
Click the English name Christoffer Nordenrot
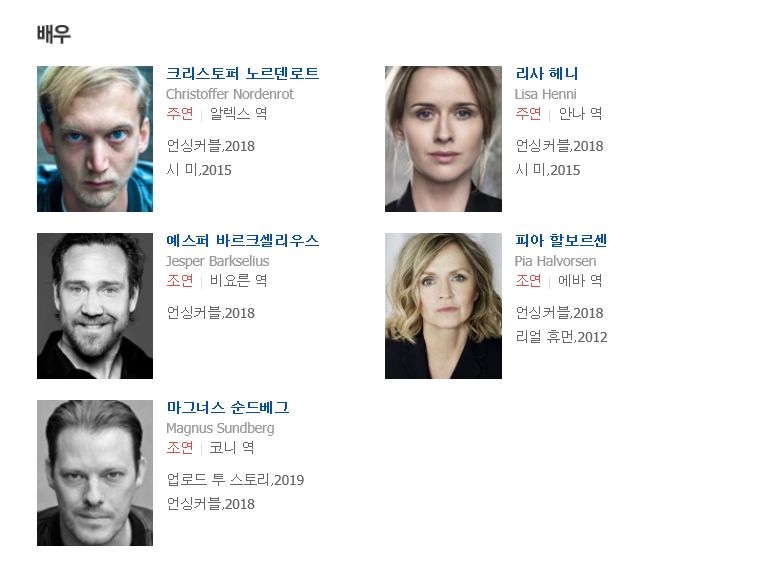click(230, 94)
